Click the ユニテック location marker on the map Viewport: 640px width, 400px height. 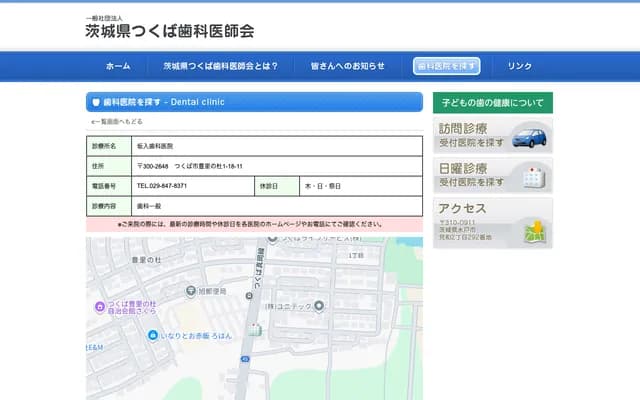tap(319, 304)
